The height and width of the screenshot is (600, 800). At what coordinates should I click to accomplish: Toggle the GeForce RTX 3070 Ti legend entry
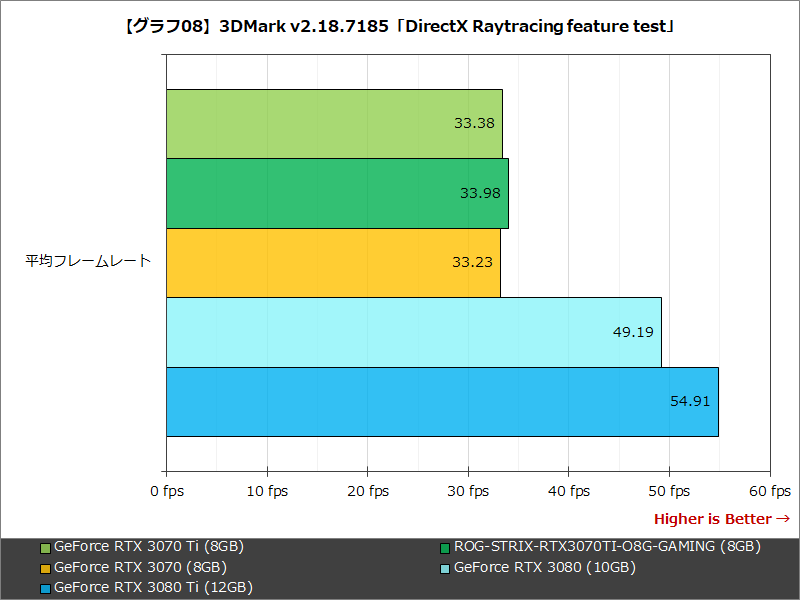click(150, 547)
